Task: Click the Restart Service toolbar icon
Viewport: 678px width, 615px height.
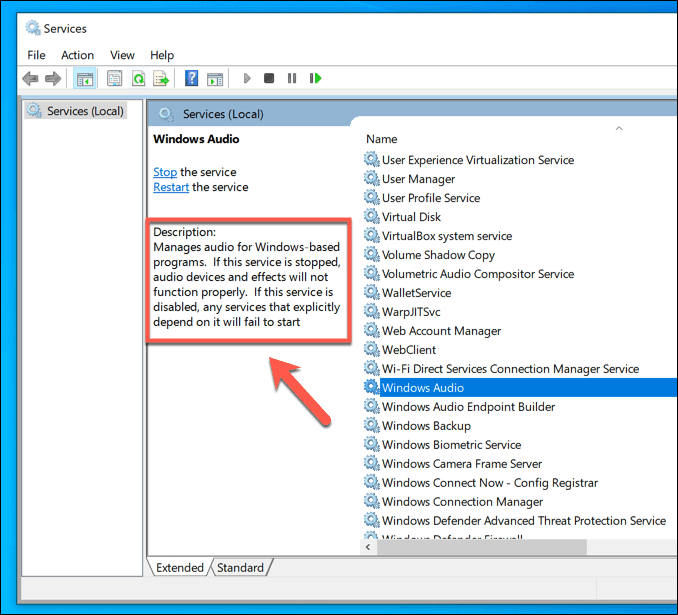Action: (x=316, y=78)
